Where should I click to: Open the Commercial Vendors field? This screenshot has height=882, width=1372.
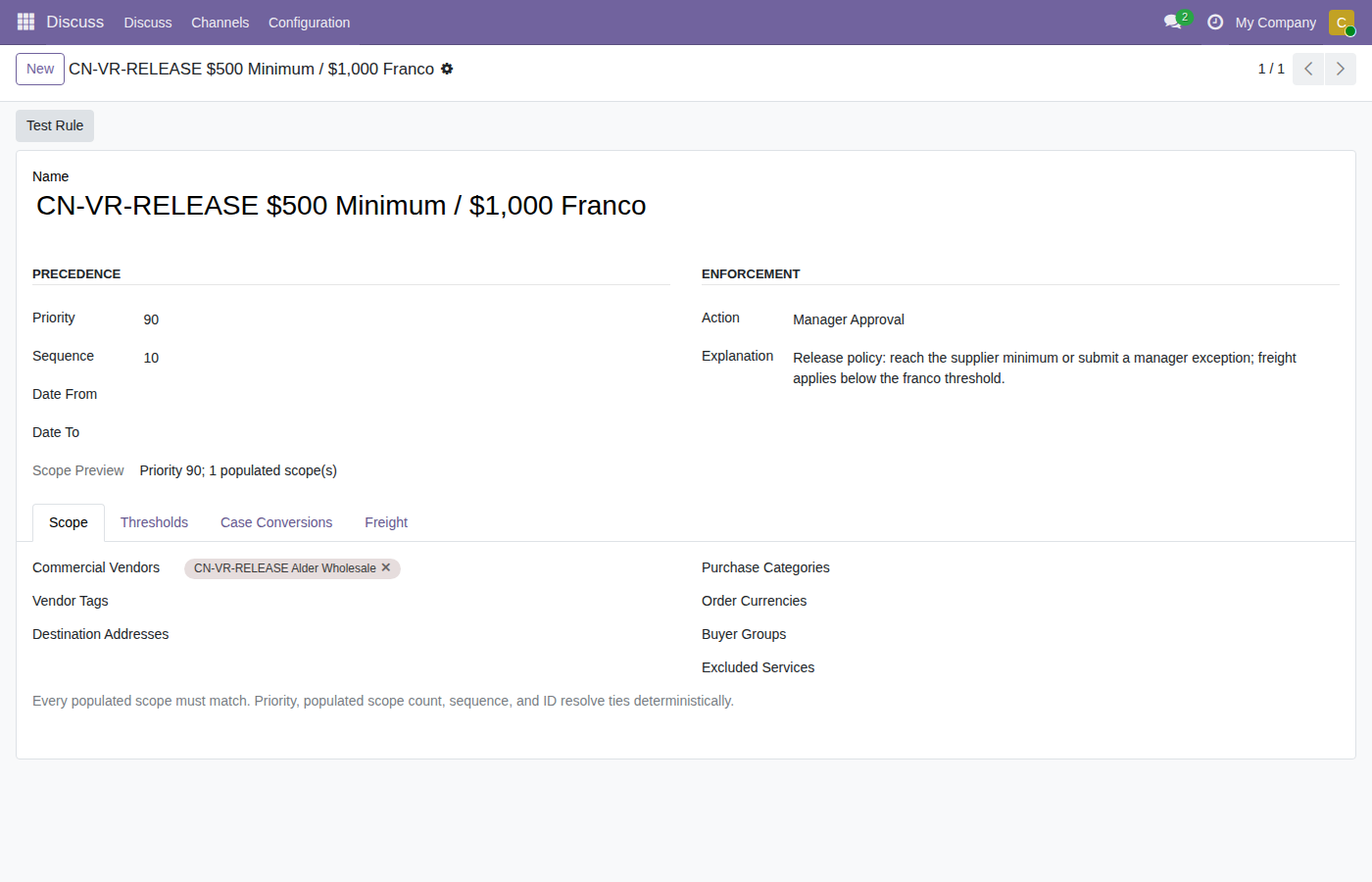click(x=426, y=568)
